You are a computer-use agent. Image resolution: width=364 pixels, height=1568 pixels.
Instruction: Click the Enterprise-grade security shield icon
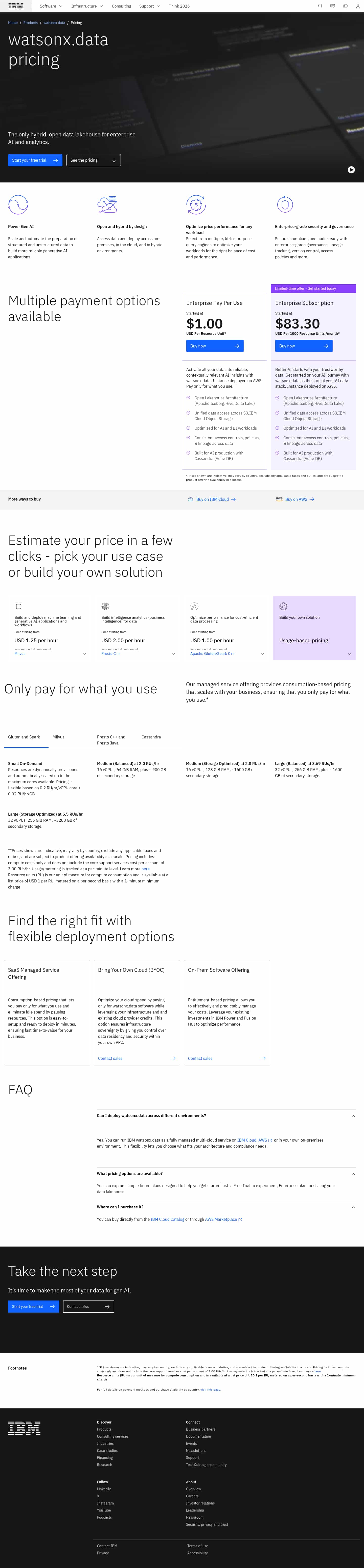tap(285, 204)
